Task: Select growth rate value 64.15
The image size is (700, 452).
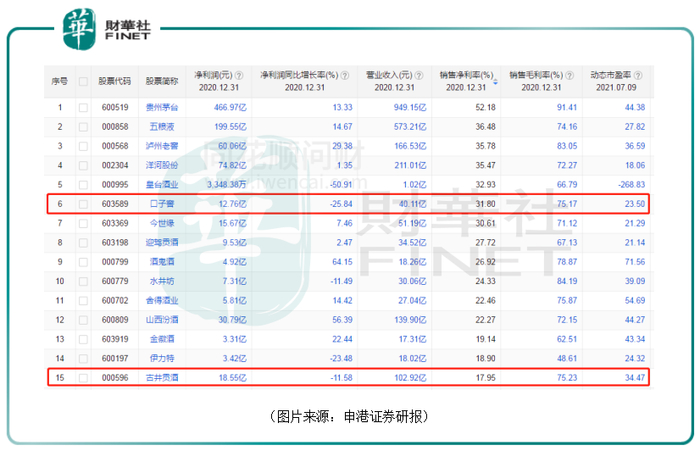Action: tap(342, 262)
